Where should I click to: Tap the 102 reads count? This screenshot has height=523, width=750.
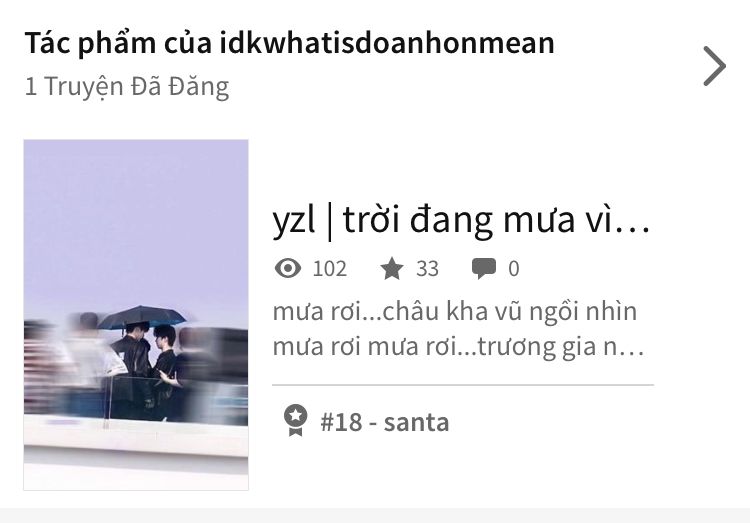(x=330, y=269)
